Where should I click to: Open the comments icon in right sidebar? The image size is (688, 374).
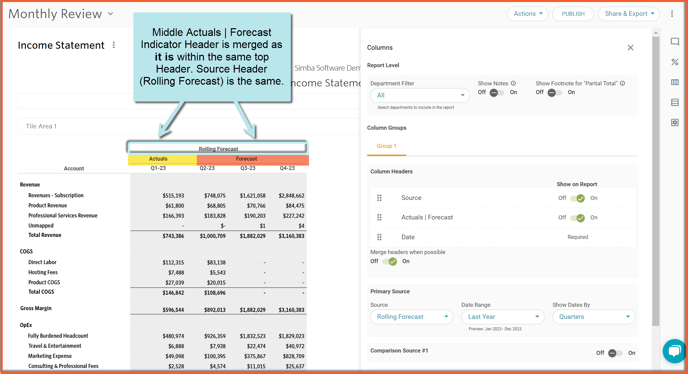(675, 42)
